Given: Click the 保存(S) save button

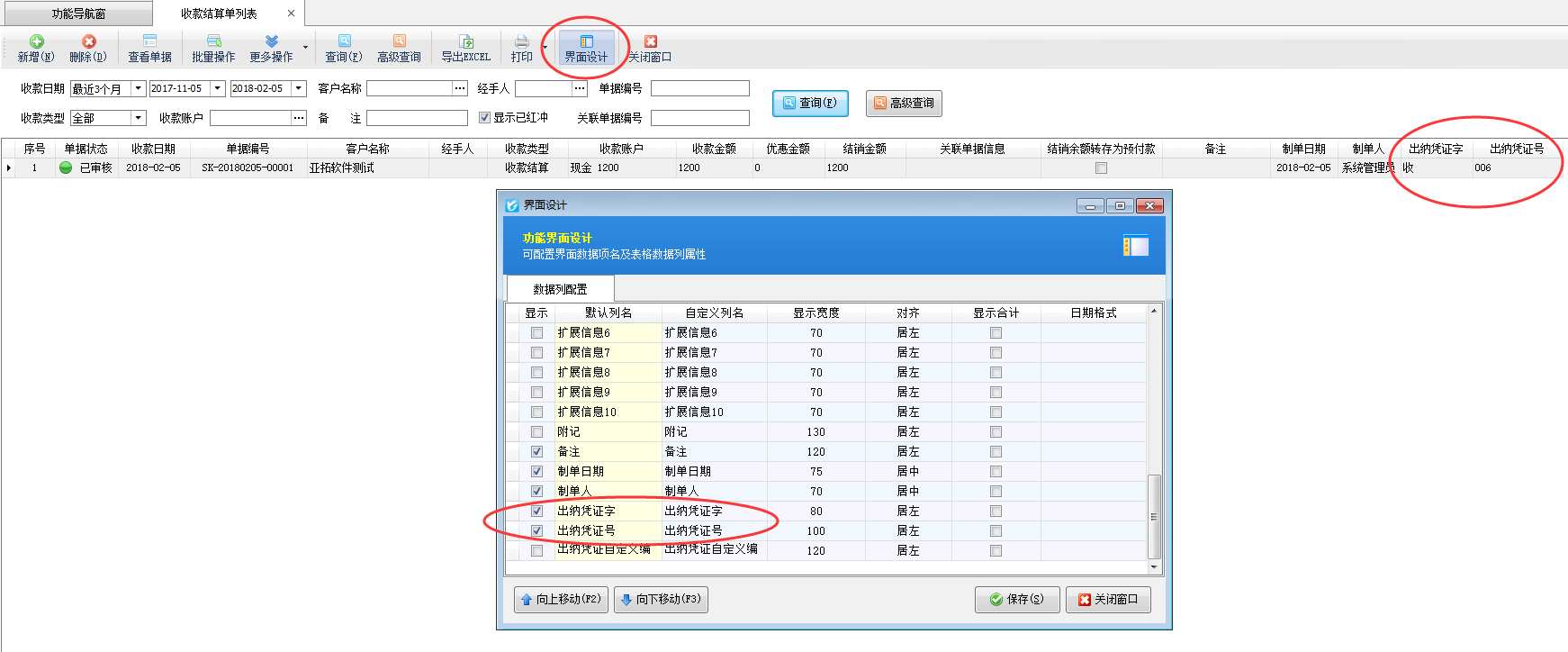Looking at the screenshot, I should click(1016, 600).
